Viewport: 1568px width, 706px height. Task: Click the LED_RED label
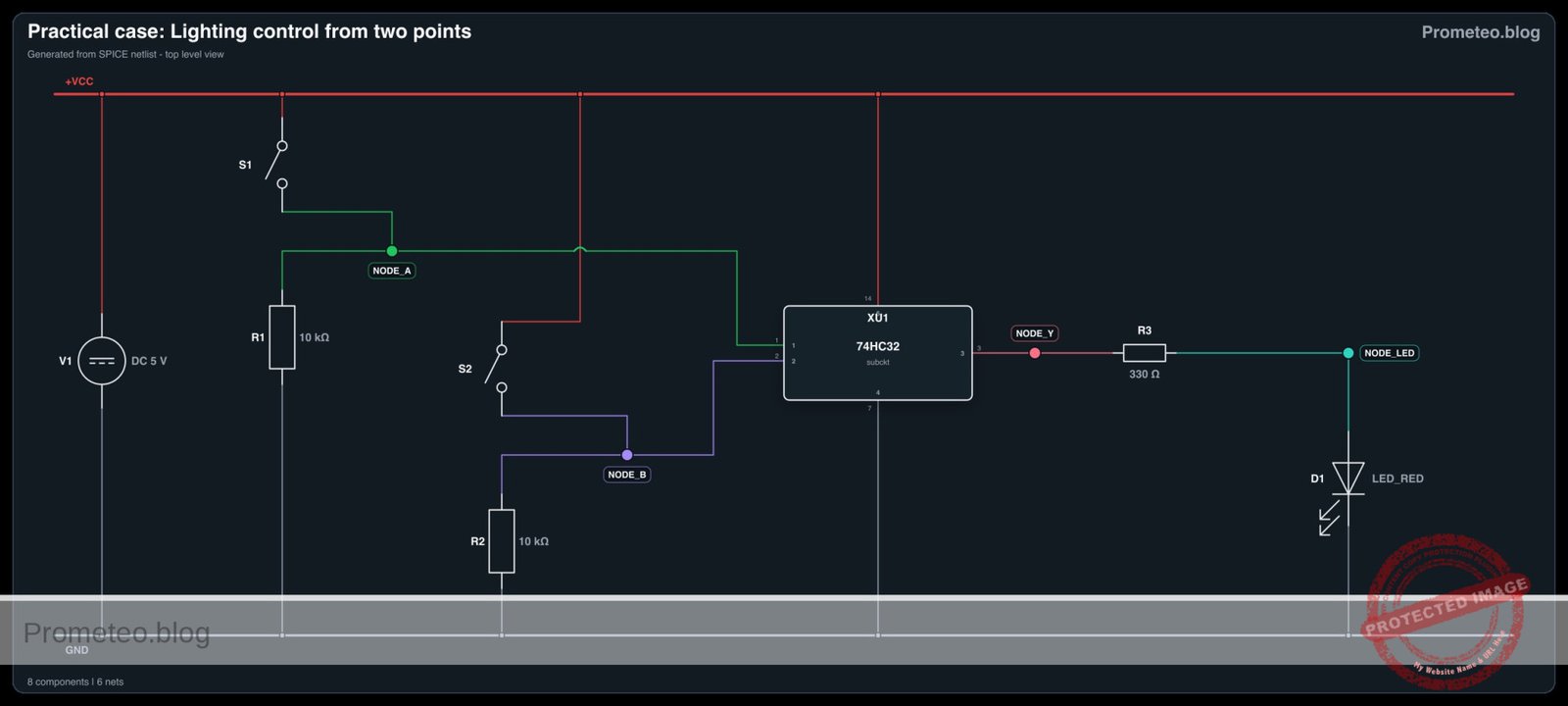coord(1397,479)
